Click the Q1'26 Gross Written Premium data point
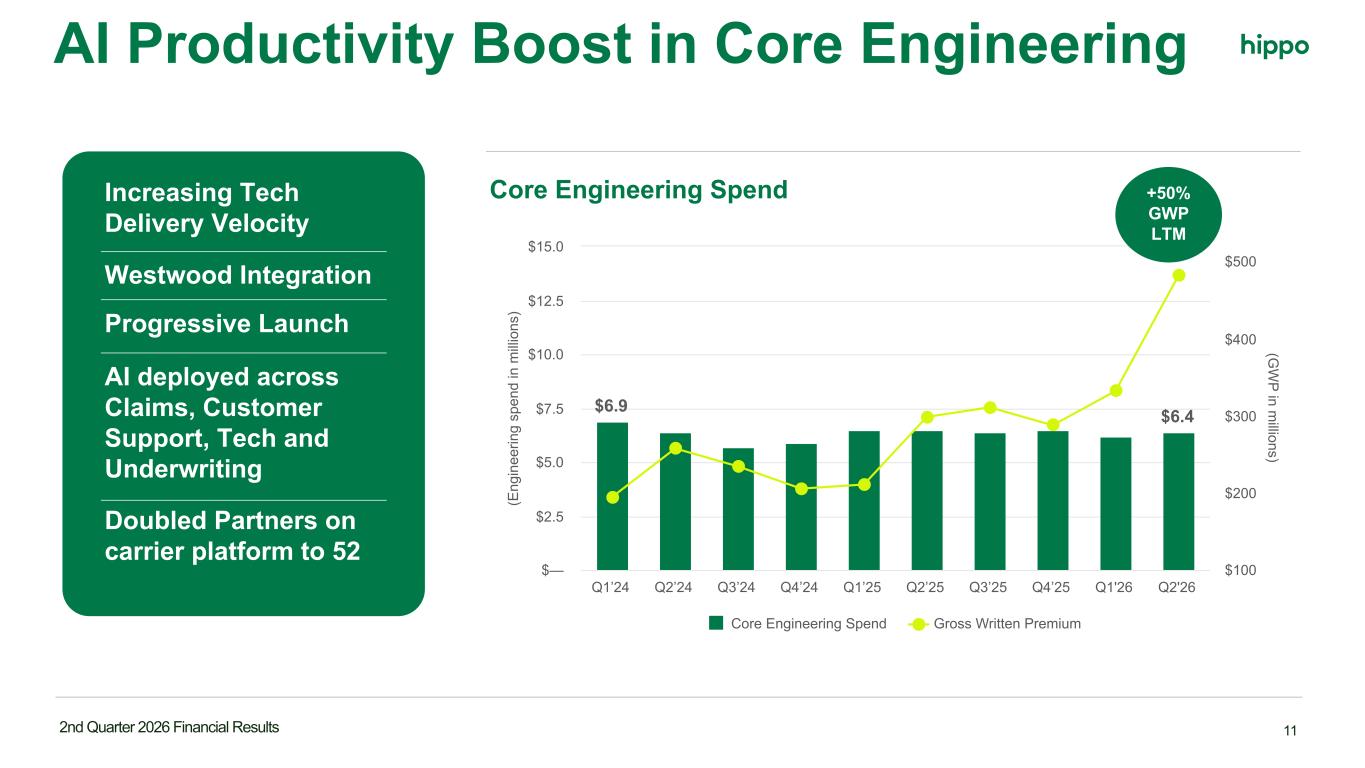This screenshot has width=1365, height=768. pos(1116,390)
